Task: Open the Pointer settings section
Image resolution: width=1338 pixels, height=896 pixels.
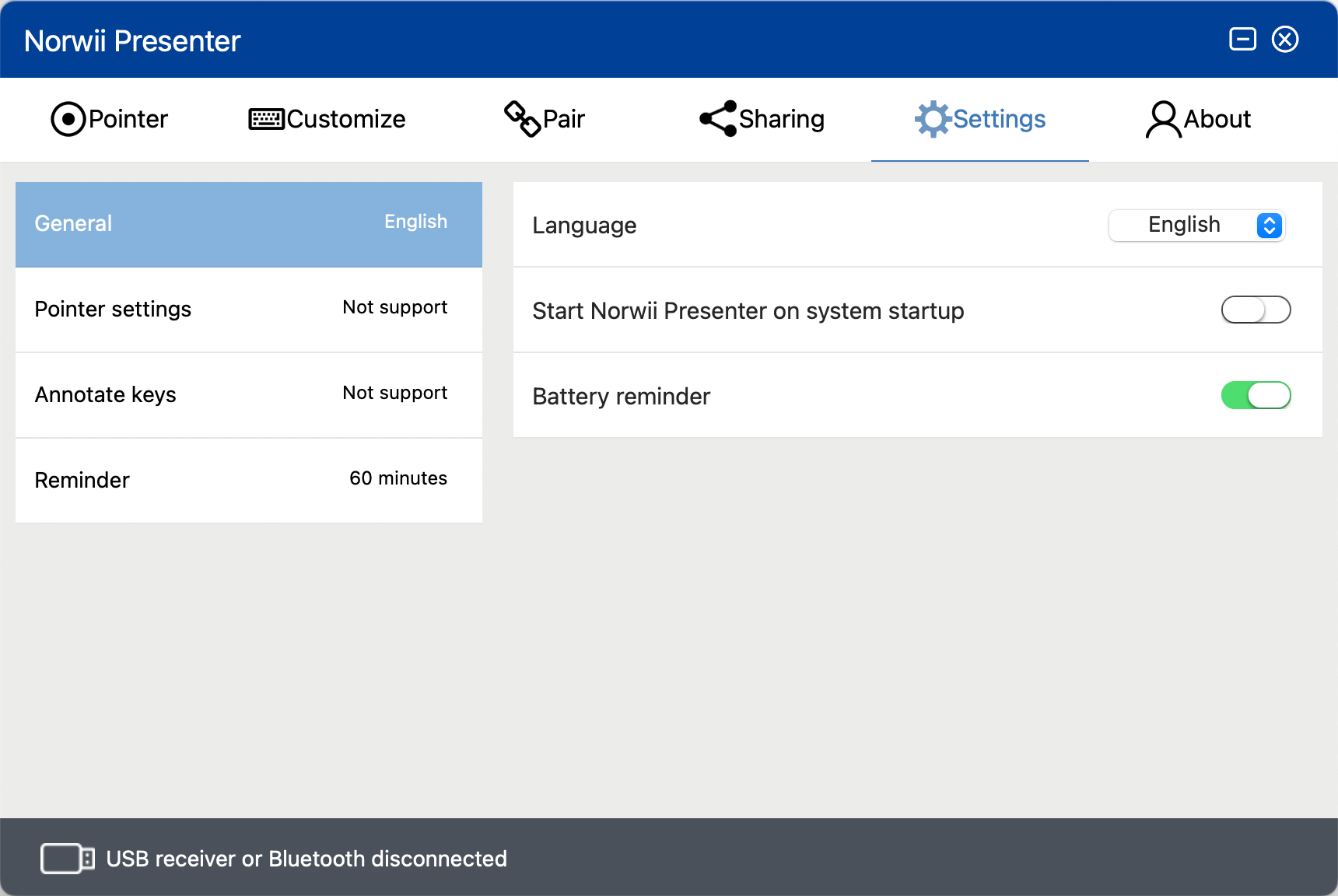Action: [x=249, y=310]
